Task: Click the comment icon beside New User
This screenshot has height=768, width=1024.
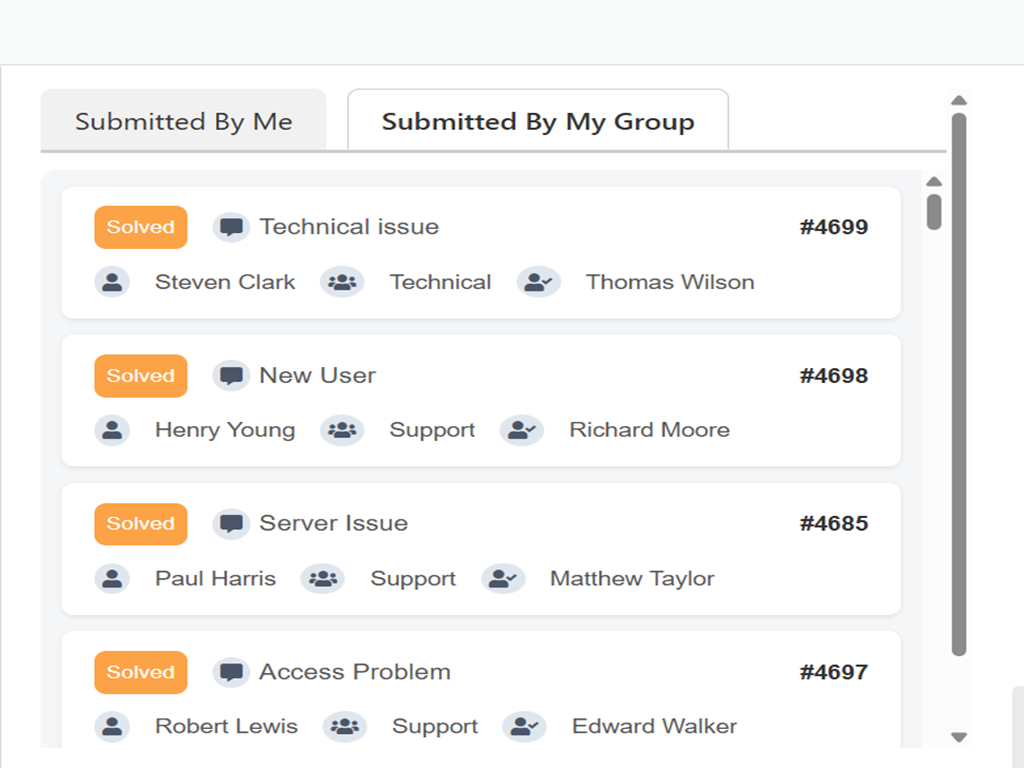Action: pyautogui.click(x=231, y=376)
